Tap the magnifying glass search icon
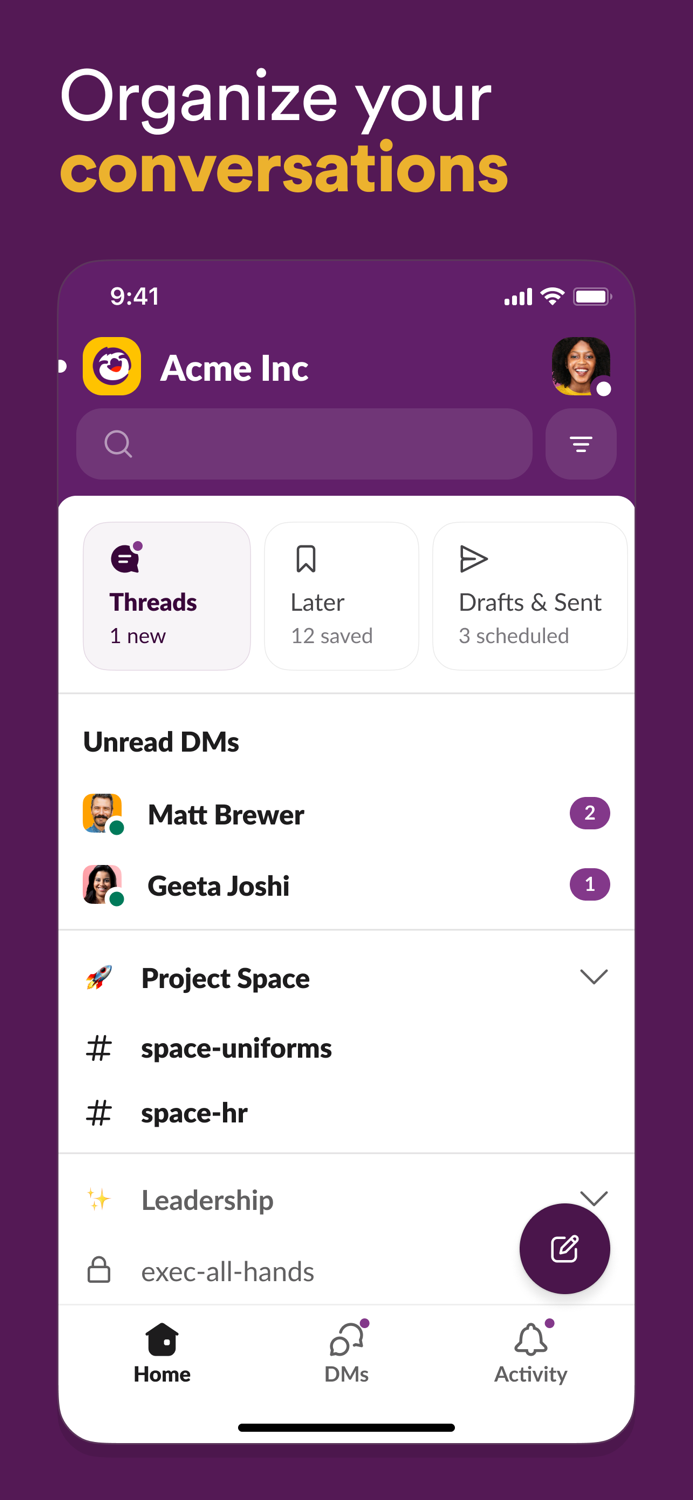 click(x=118, y=443)
